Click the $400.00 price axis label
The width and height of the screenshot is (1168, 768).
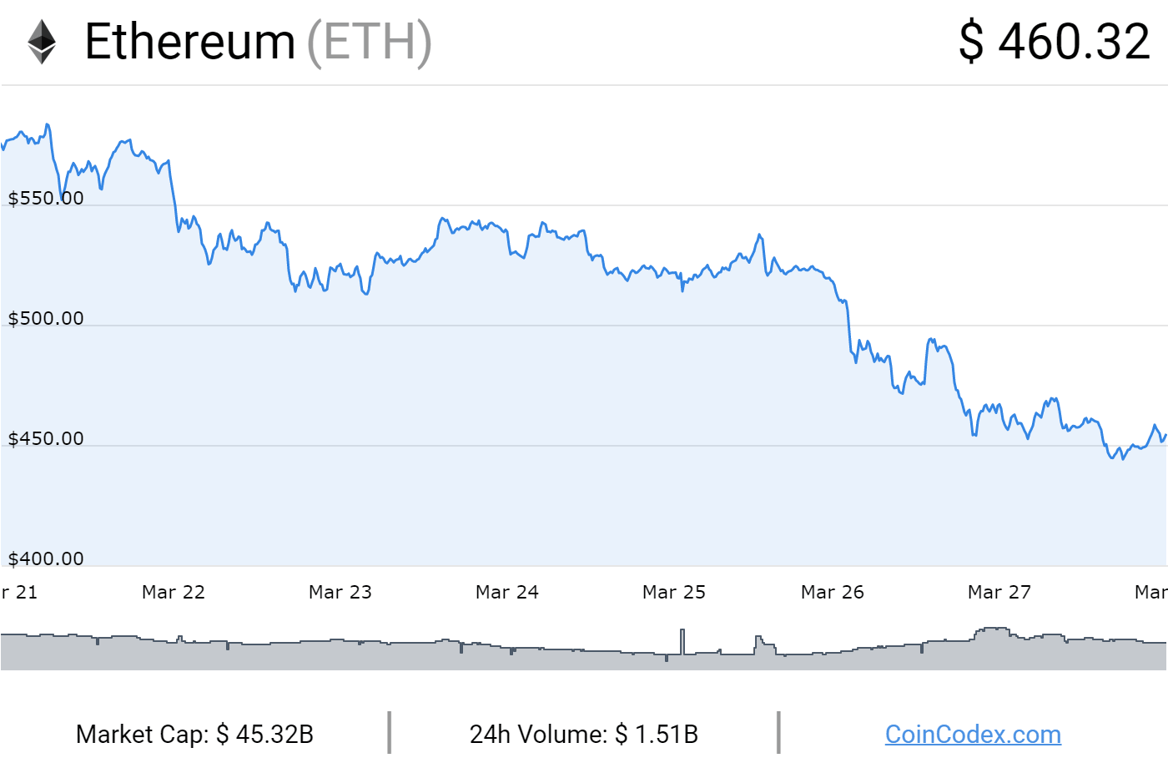pos(46,559)
